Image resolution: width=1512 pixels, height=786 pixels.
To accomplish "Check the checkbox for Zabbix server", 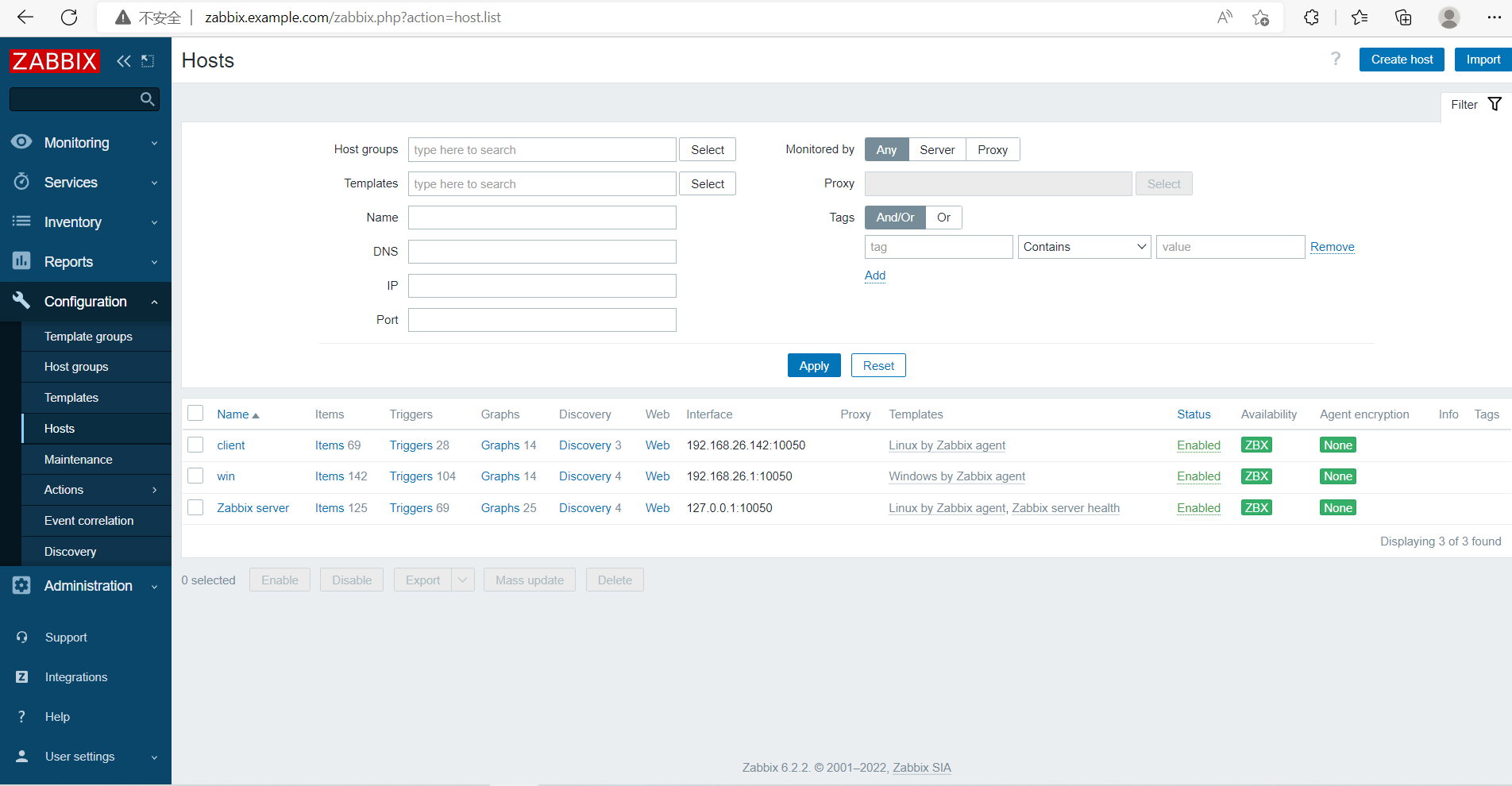I will pyautogui.click(x=195, y=507).
